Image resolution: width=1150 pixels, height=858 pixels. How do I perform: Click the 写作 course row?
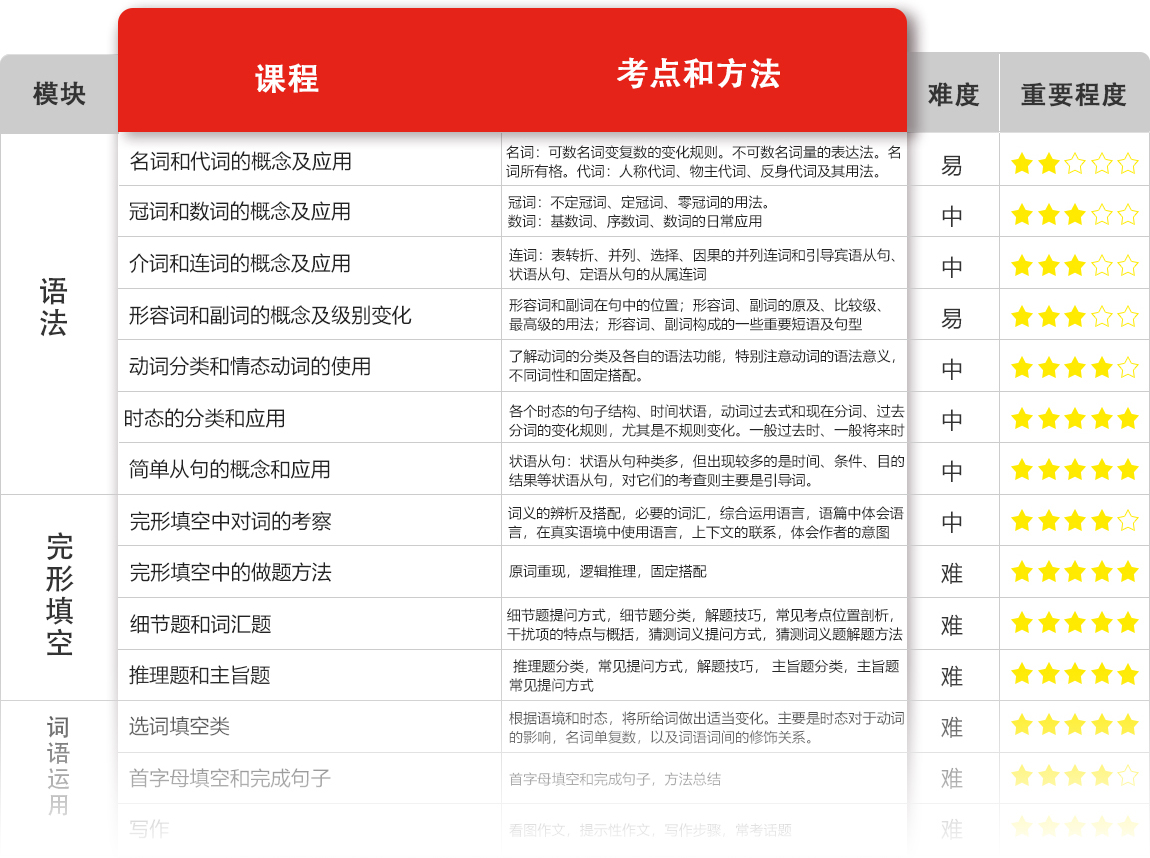pos(149,829)
